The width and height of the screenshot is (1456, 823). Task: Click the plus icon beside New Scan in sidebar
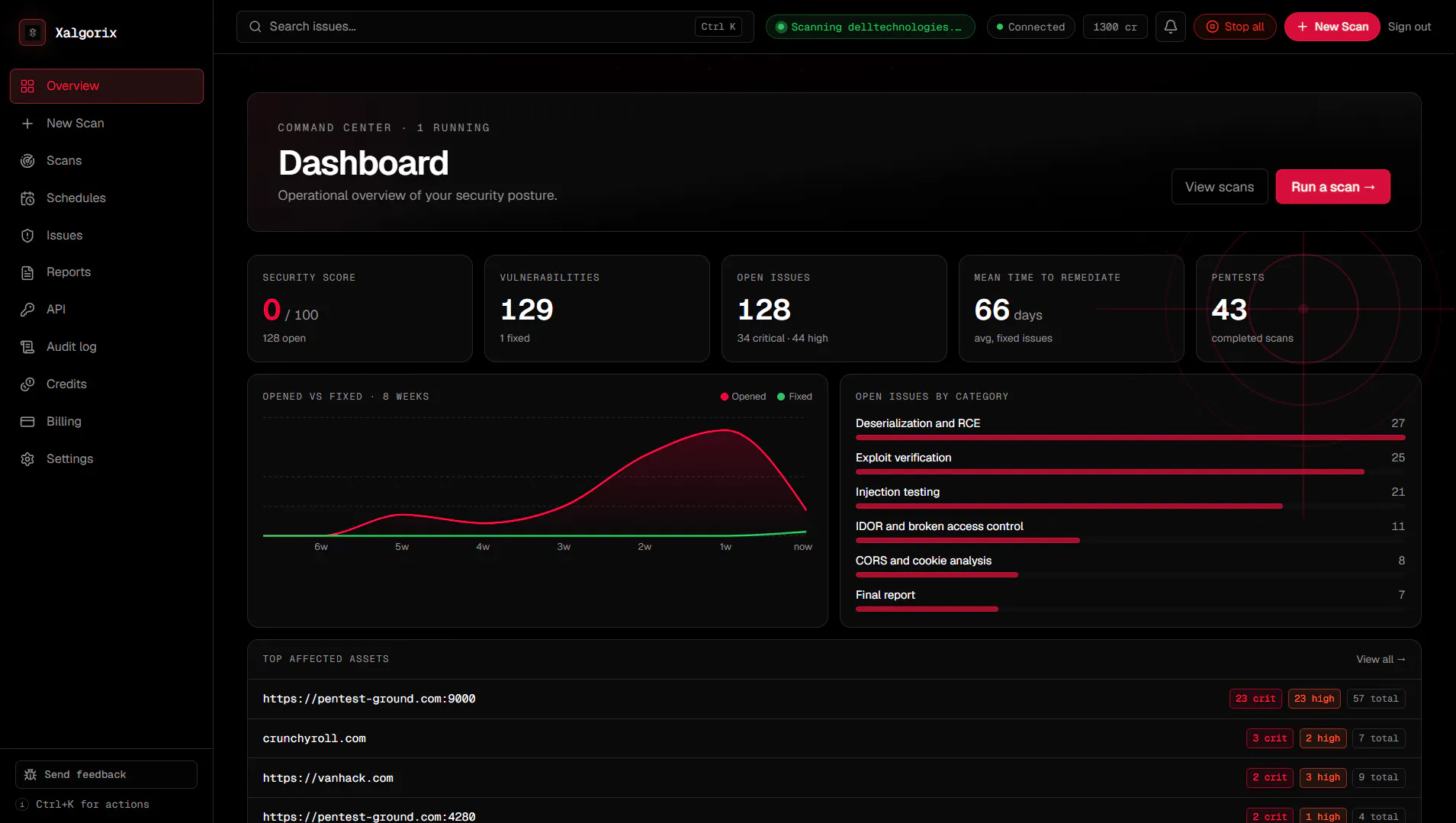pos(27,124)
